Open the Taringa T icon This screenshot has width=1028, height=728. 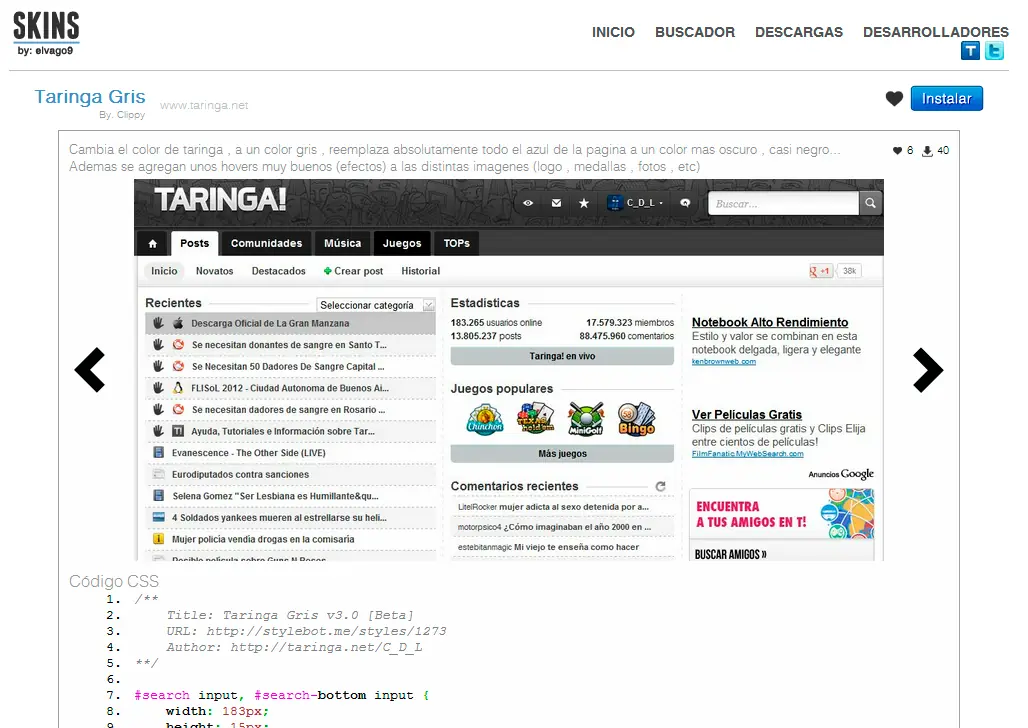970,51
